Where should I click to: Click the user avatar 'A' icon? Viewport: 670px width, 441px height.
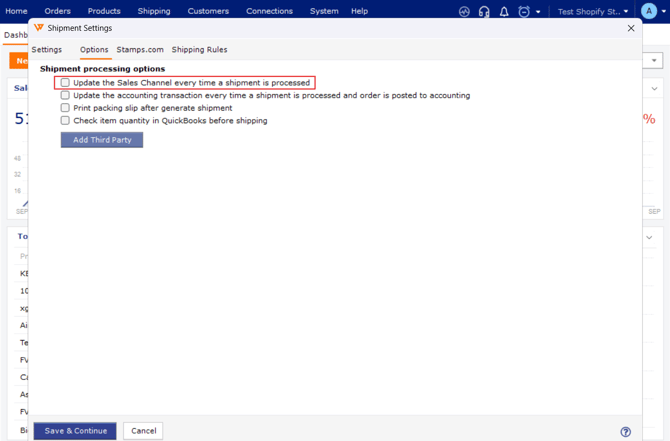pos(648,12)
